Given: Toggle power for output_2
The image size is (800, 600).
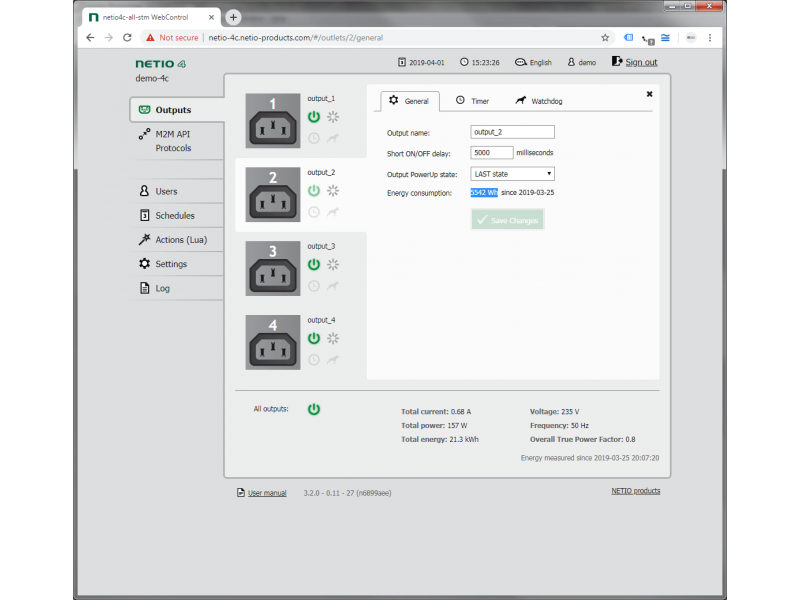Looking at the screenshot, I should coord(314,191).
